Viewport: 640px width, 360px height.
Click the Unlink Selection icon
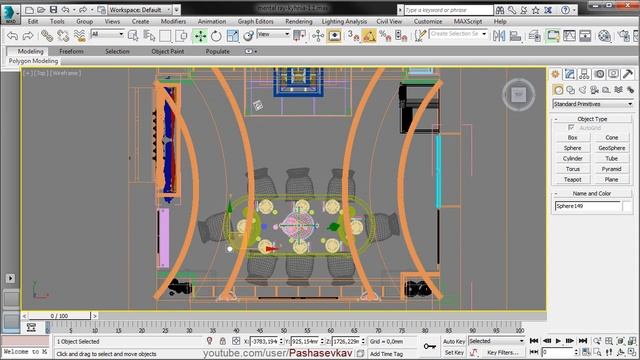[63, 36]
